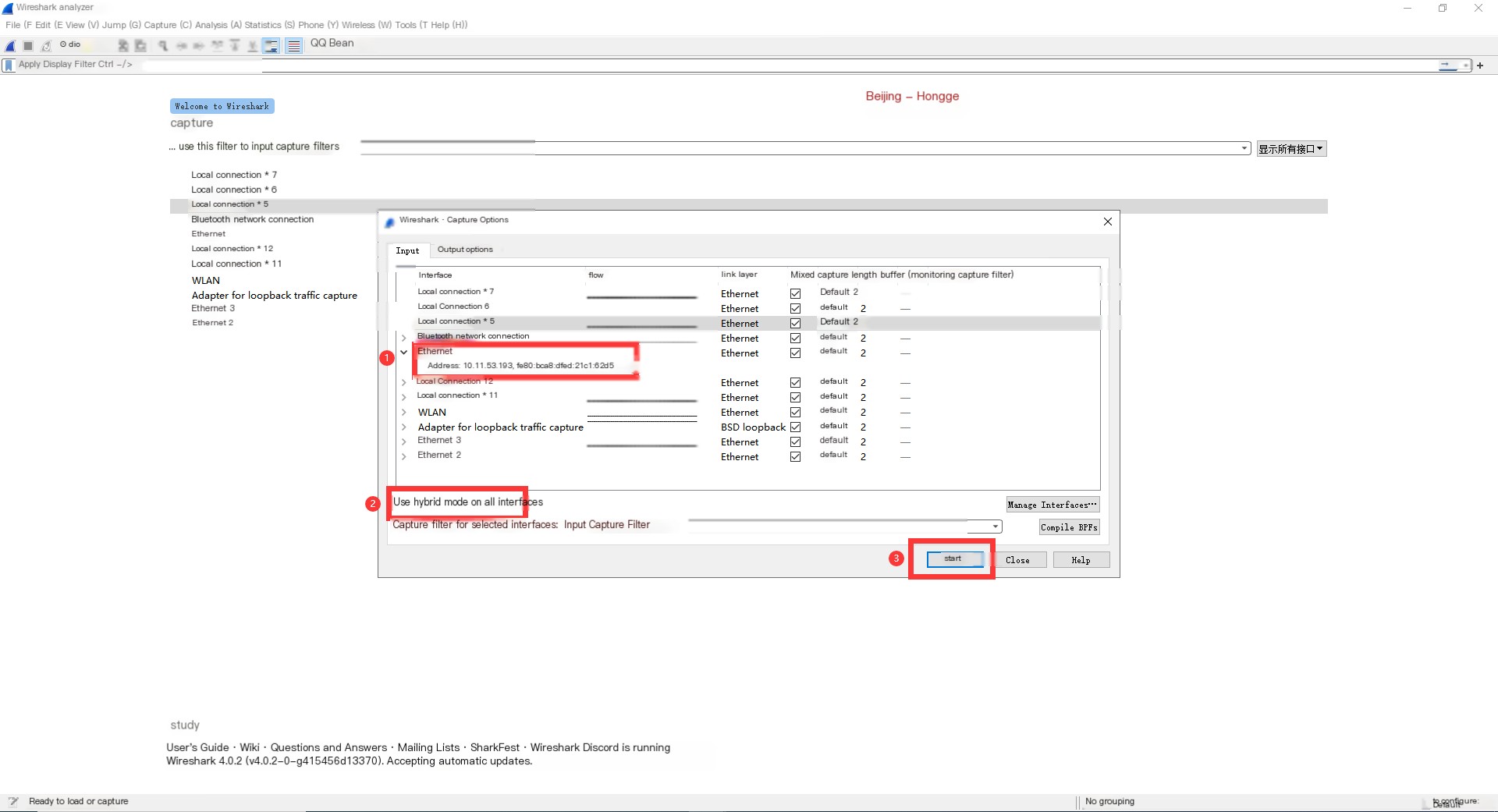Open dialog capture filter dropdown arrow
1498x812 pixels.
[995, 527]
